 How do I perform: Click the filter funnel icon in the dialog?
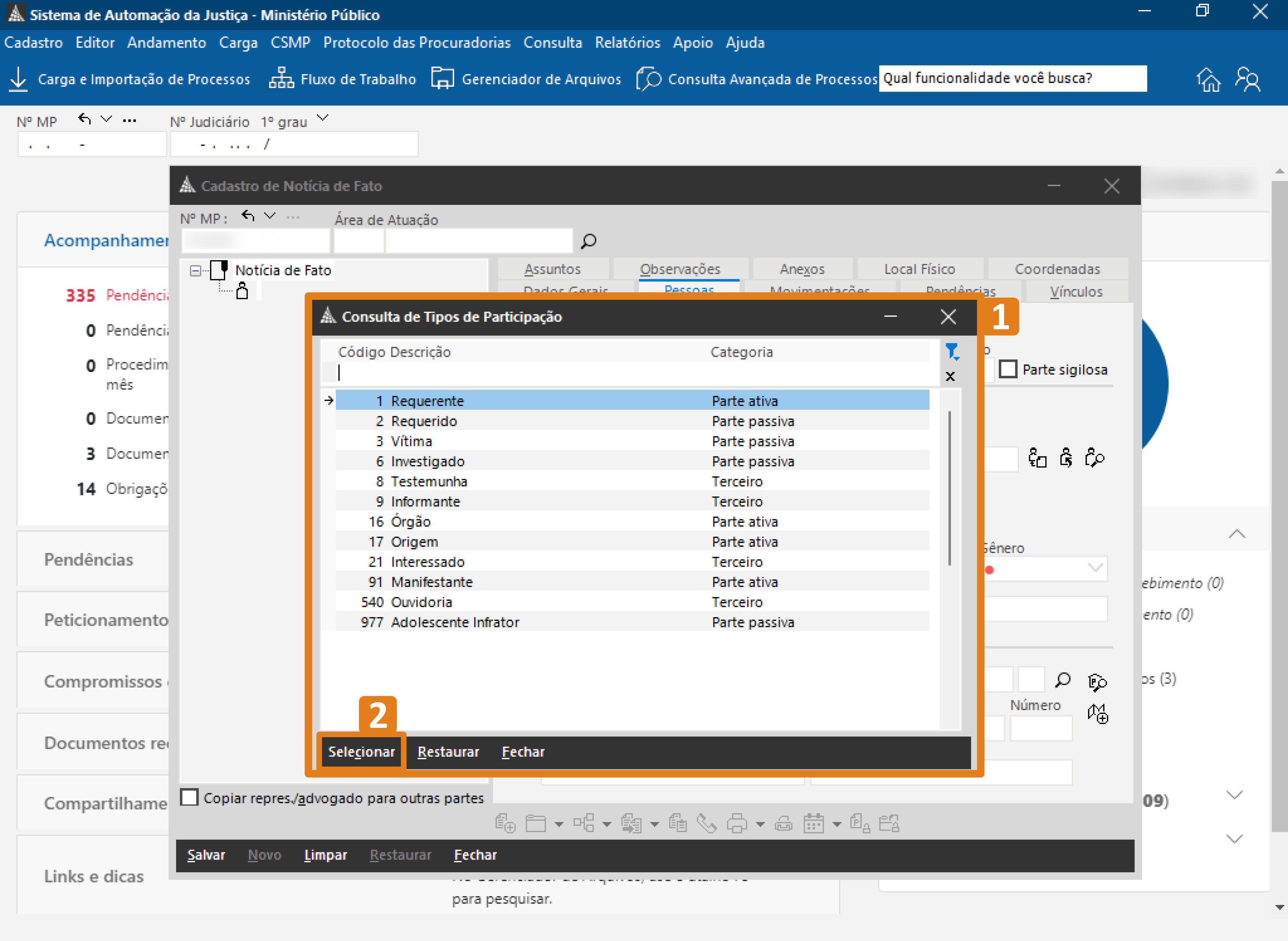point(951,351)
